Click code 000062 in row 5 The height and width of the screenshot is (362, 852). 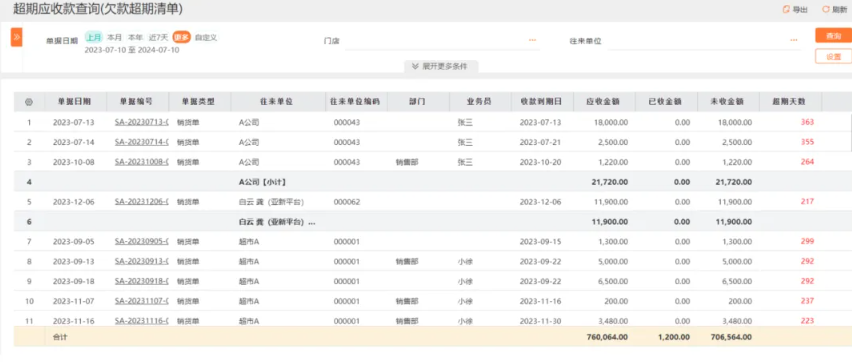[347, 202]
